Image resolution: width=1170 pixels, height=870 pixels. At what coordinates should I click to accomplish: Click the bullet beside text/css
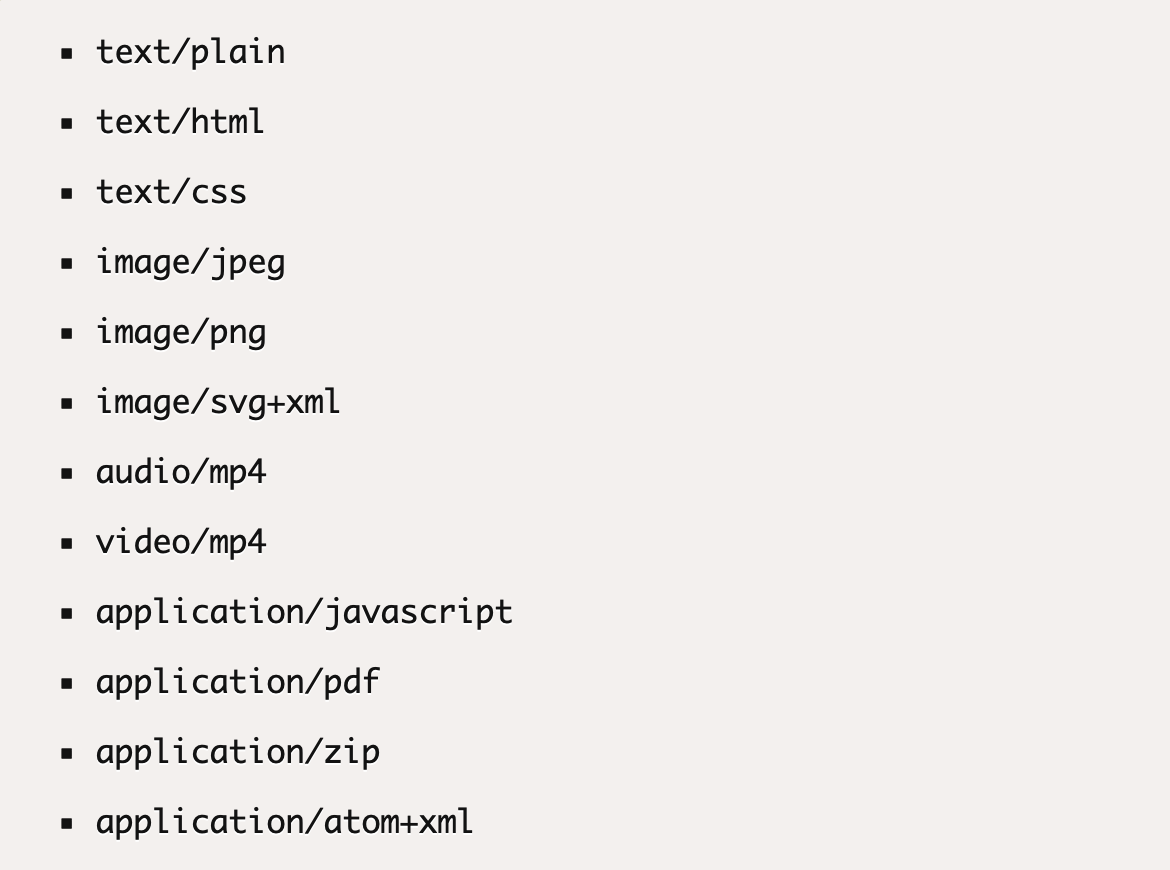click(67, 193)
